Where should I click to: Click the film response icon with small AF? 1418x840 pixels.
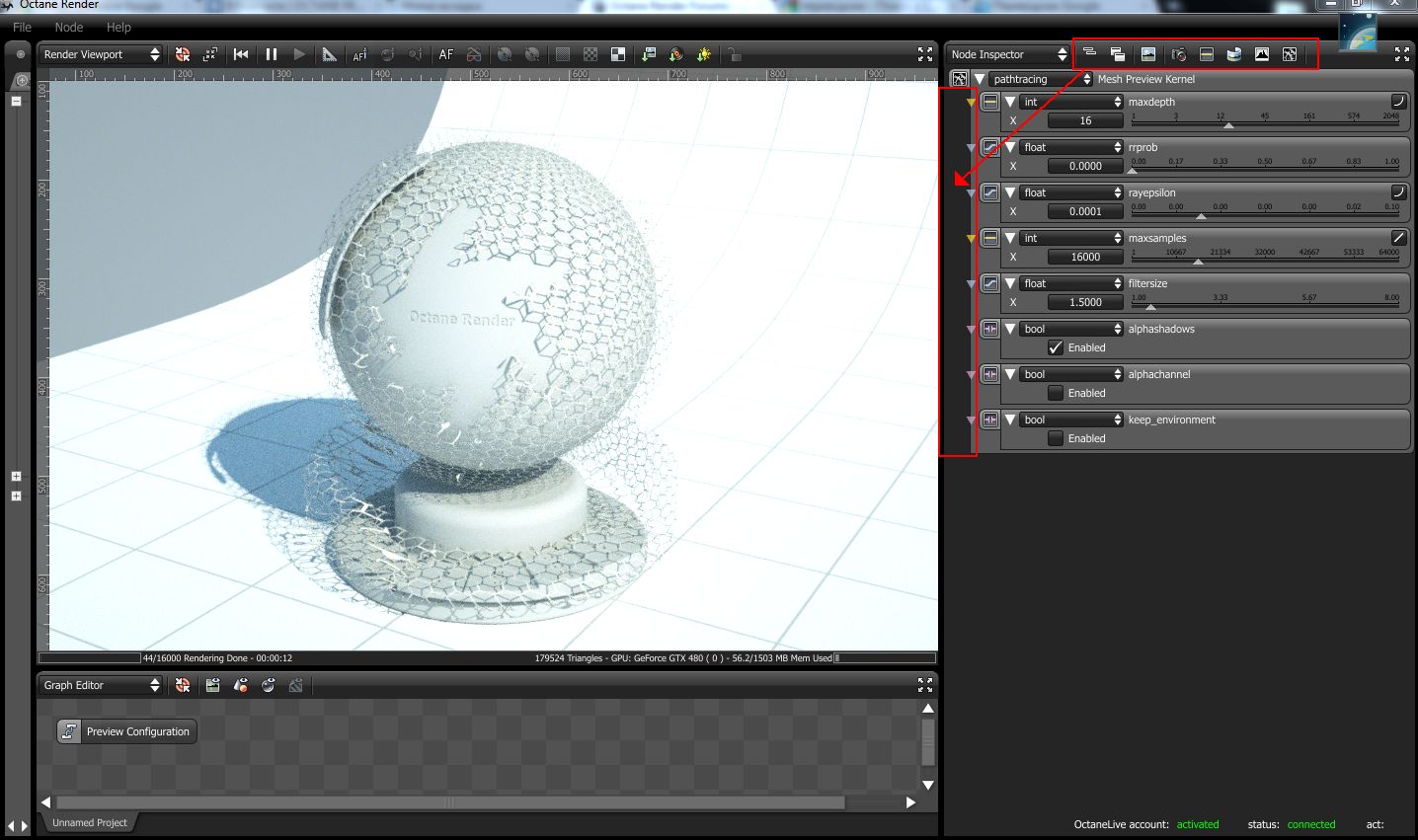point(359,54)
